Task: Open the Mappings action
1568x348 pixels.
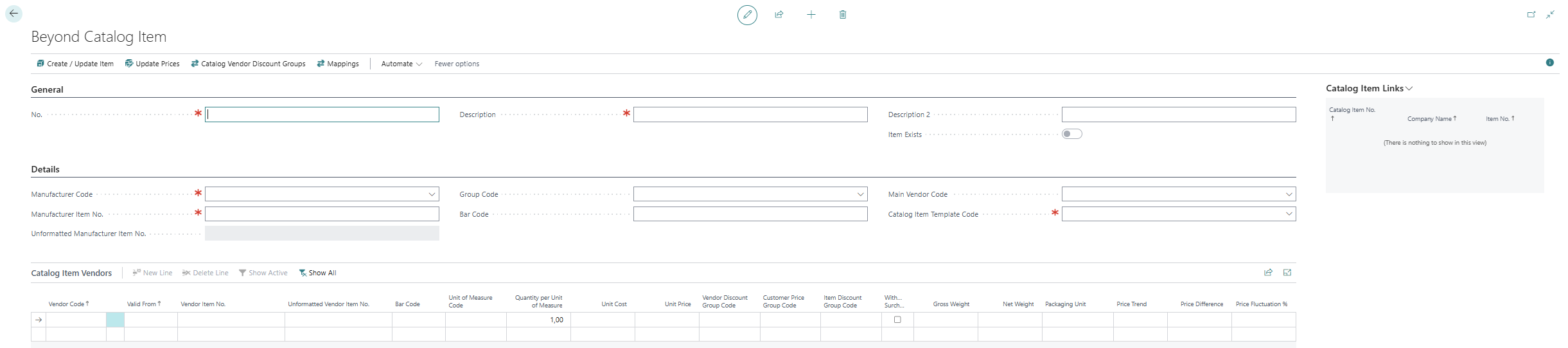Action: coord(338,64)
